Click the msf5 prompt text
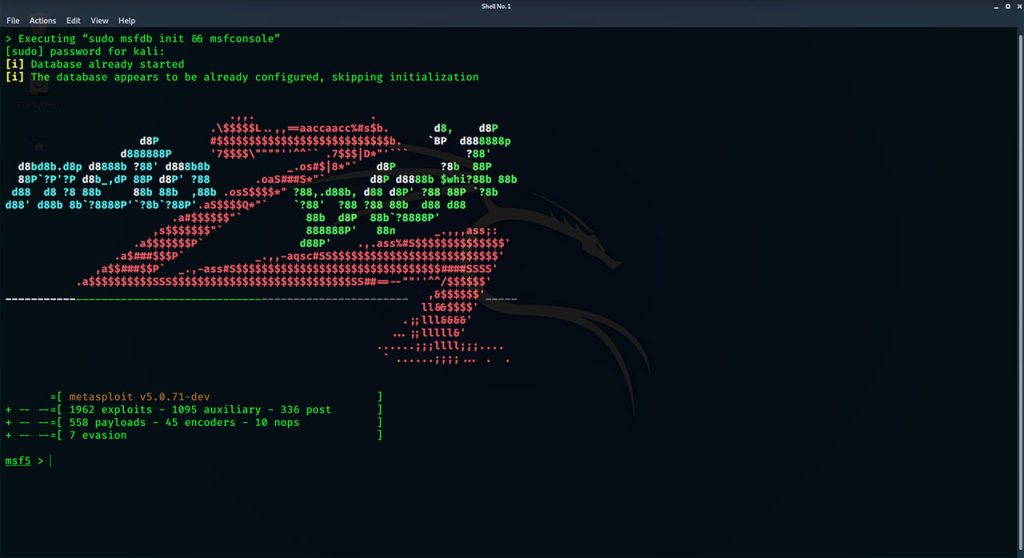The height and width of the screenshot is (558, 1024). pos(18,461)
